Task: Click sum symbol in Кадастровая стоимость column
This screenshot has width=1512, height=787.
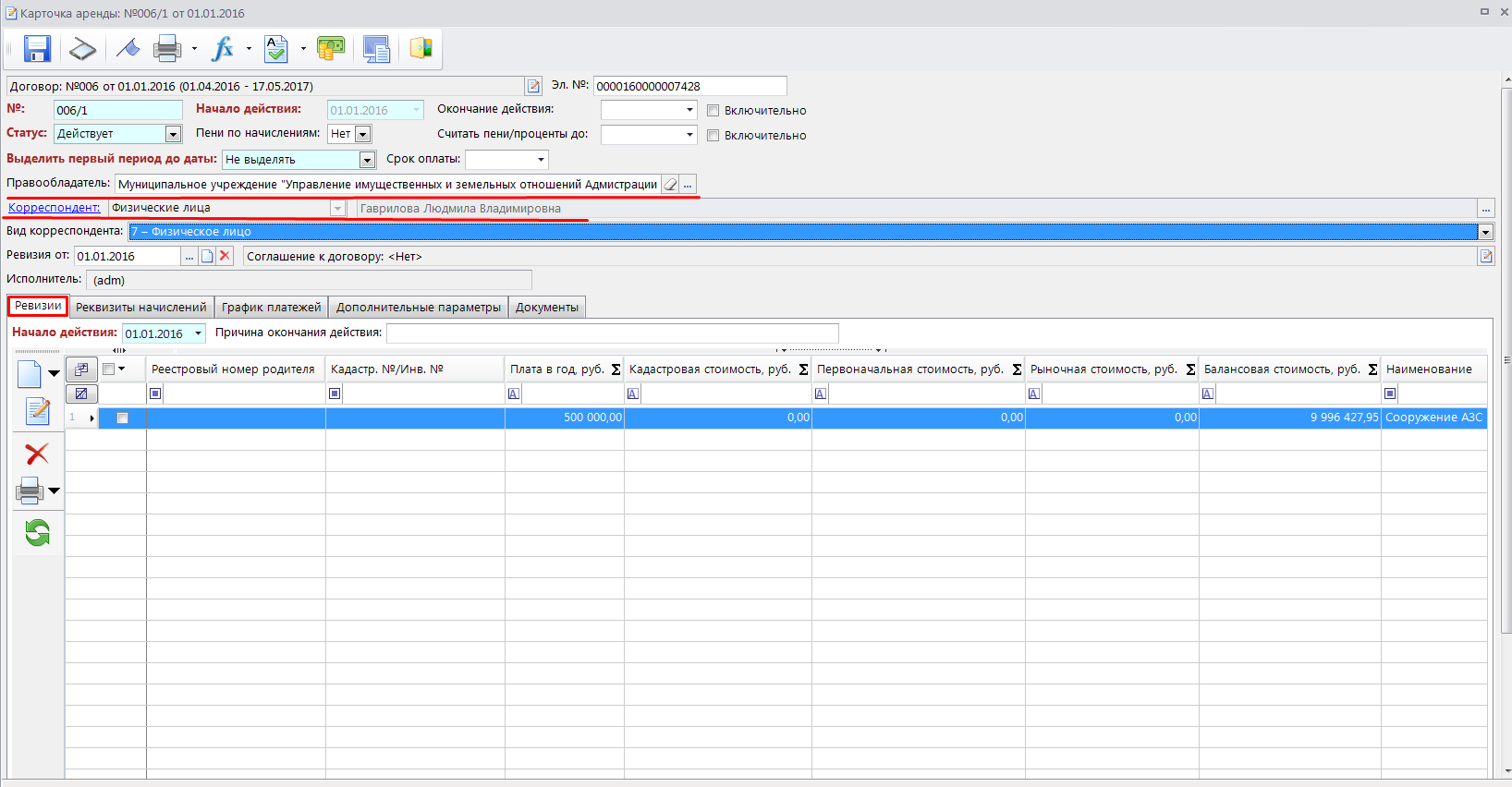Action: pyautogui.click(x=803, y=369)
